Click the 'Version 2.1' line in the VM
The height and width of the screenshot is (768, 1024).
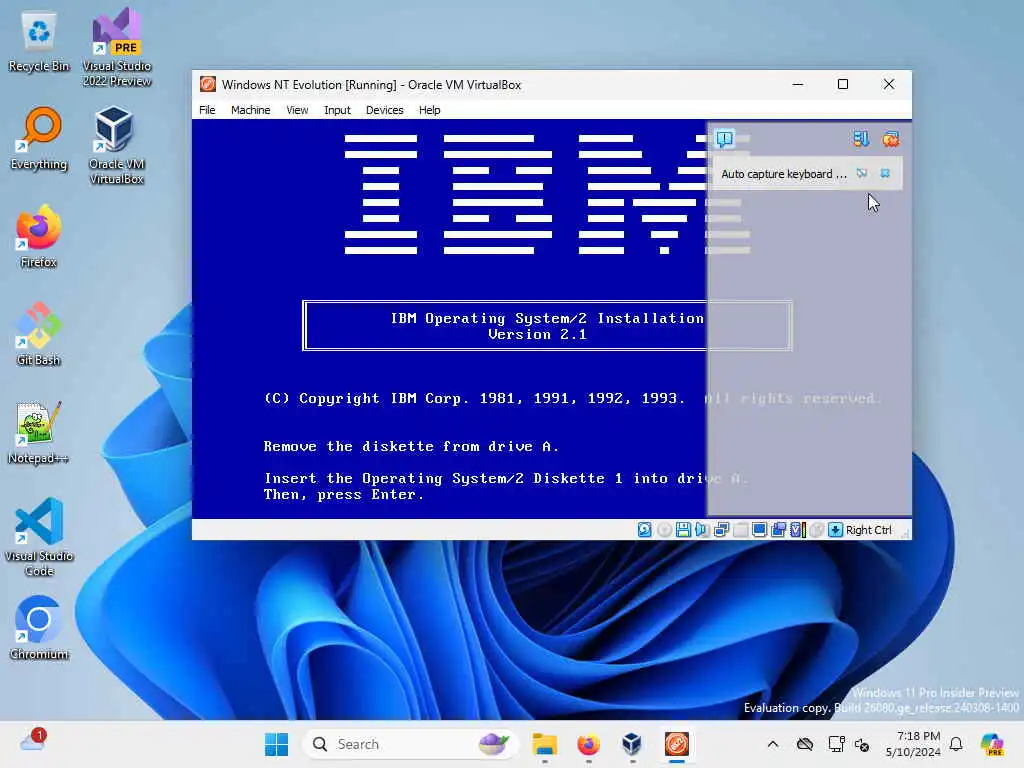pyautogui.click(x=537, y=334)
